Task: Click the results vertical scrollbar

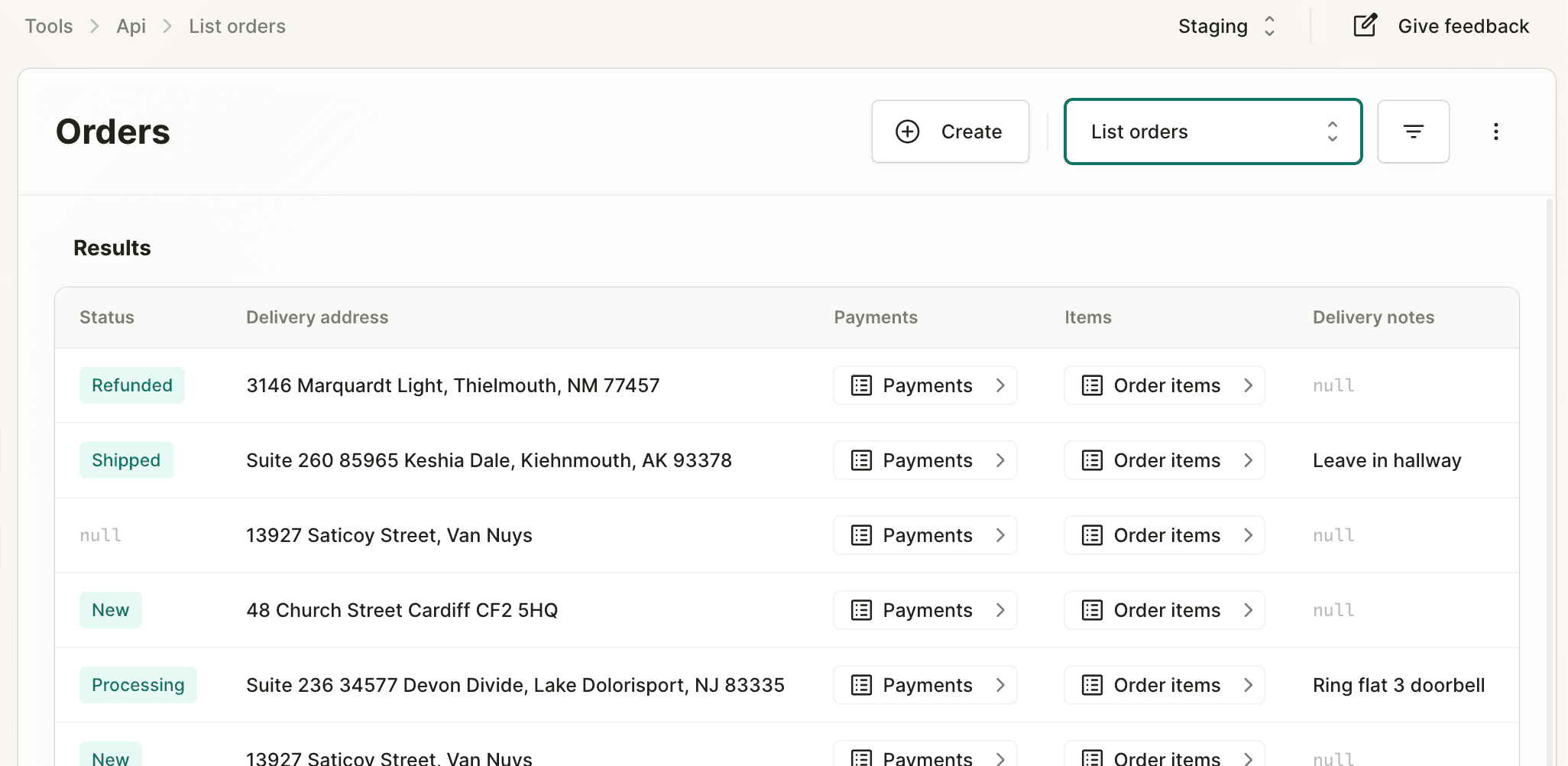Action: [x=1550, y=459]
